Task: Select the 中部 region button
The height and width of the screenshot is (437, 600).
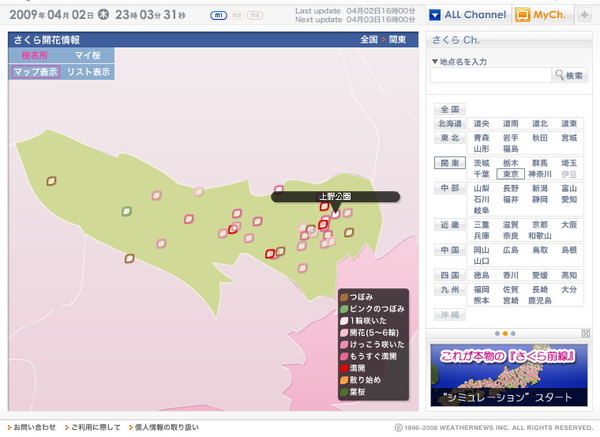Action: coord(450,188)
